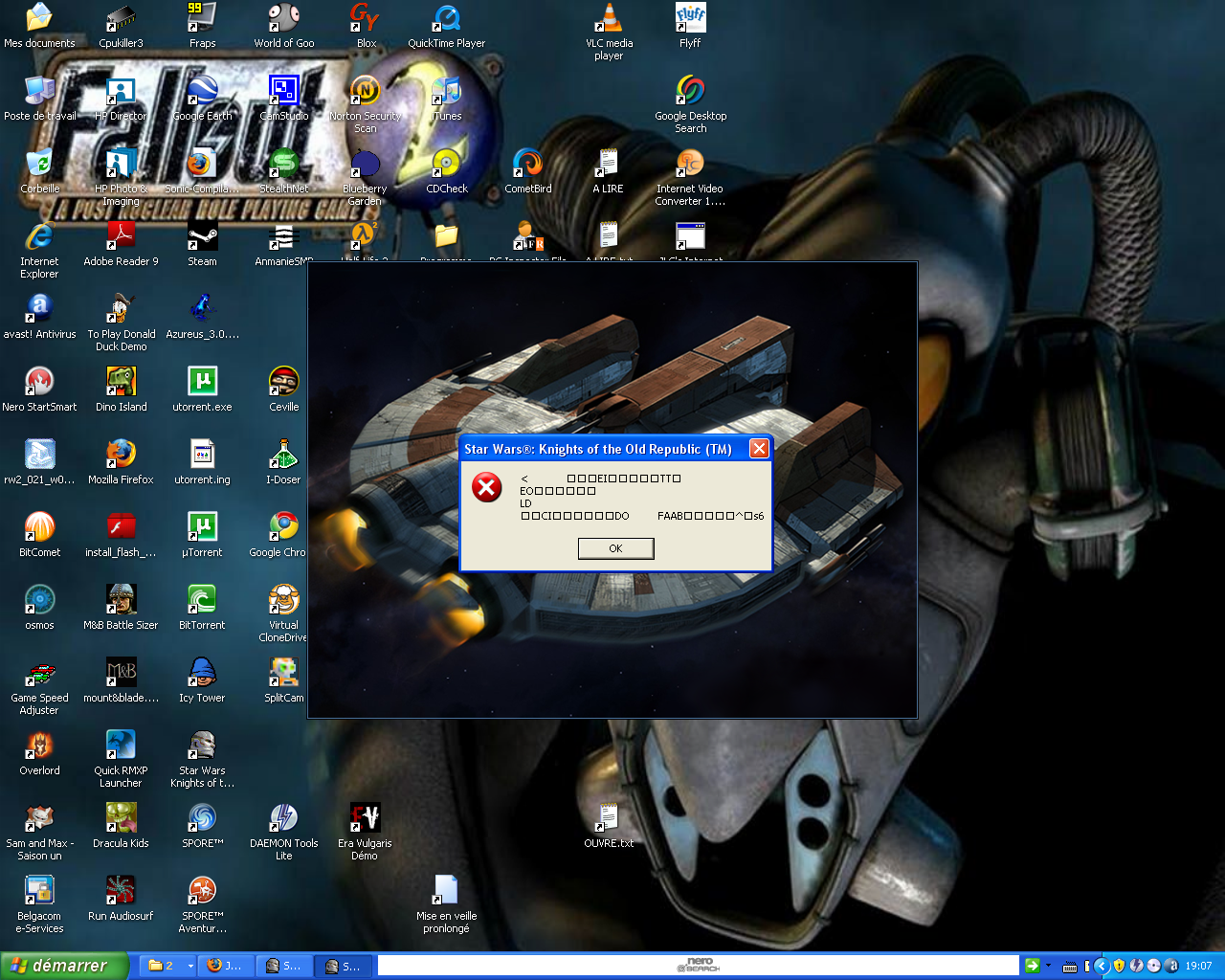The width and height of the screenshot is (1225, 980).
Task: Select the DAEMON Tools Lite icon
Action: coord(283,832)
